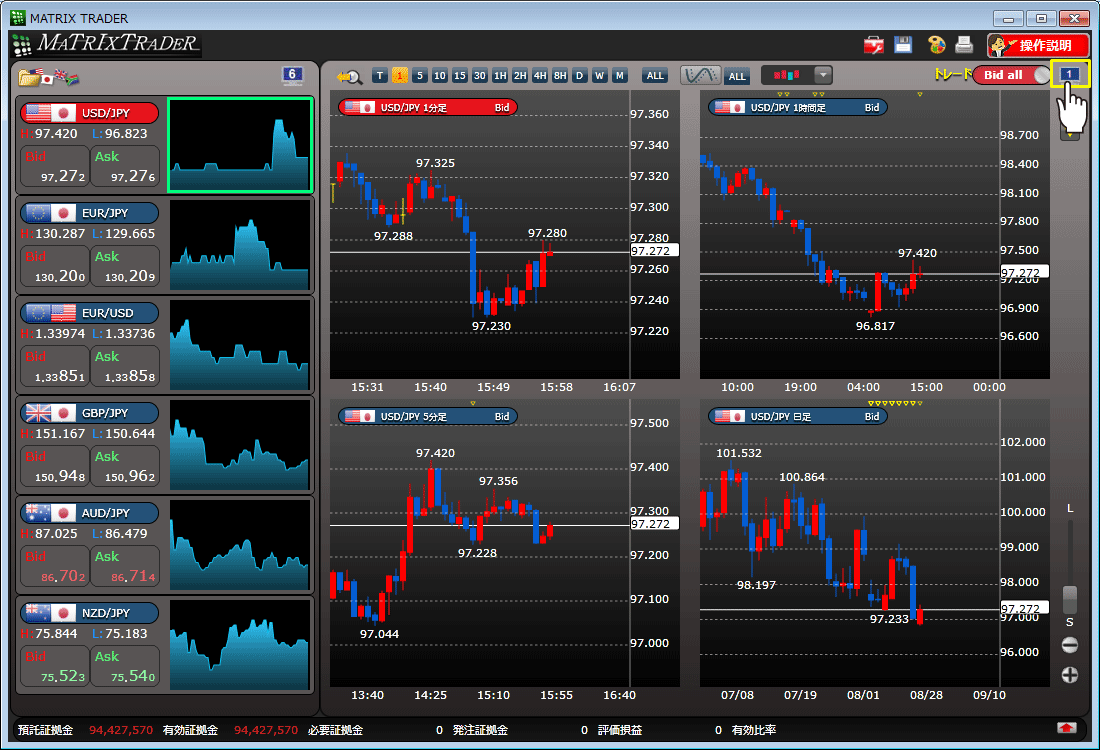1100x750 pixels.
Task: Select the T tick timeframe
Action: coord(380,76)
